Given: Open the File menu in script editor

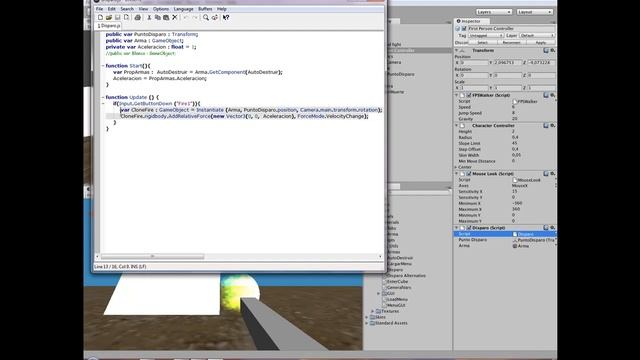Looking at the screenshot, I should (99, 9).
